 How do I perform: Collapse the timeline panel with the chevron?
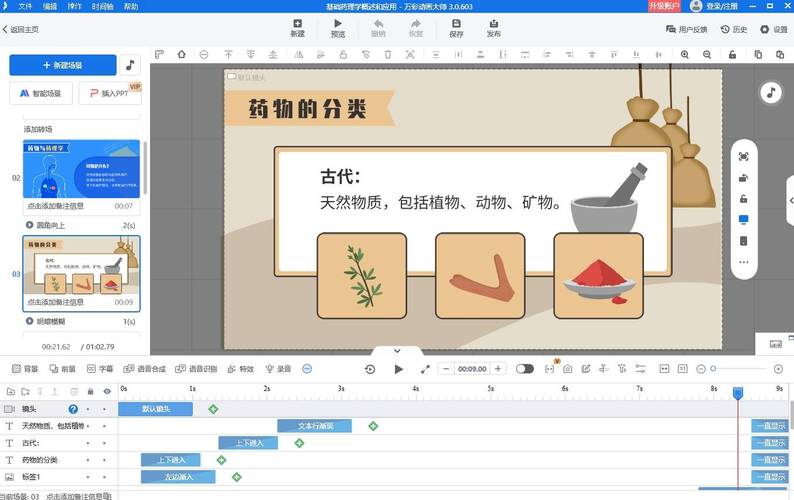click(x=397, y=351)
